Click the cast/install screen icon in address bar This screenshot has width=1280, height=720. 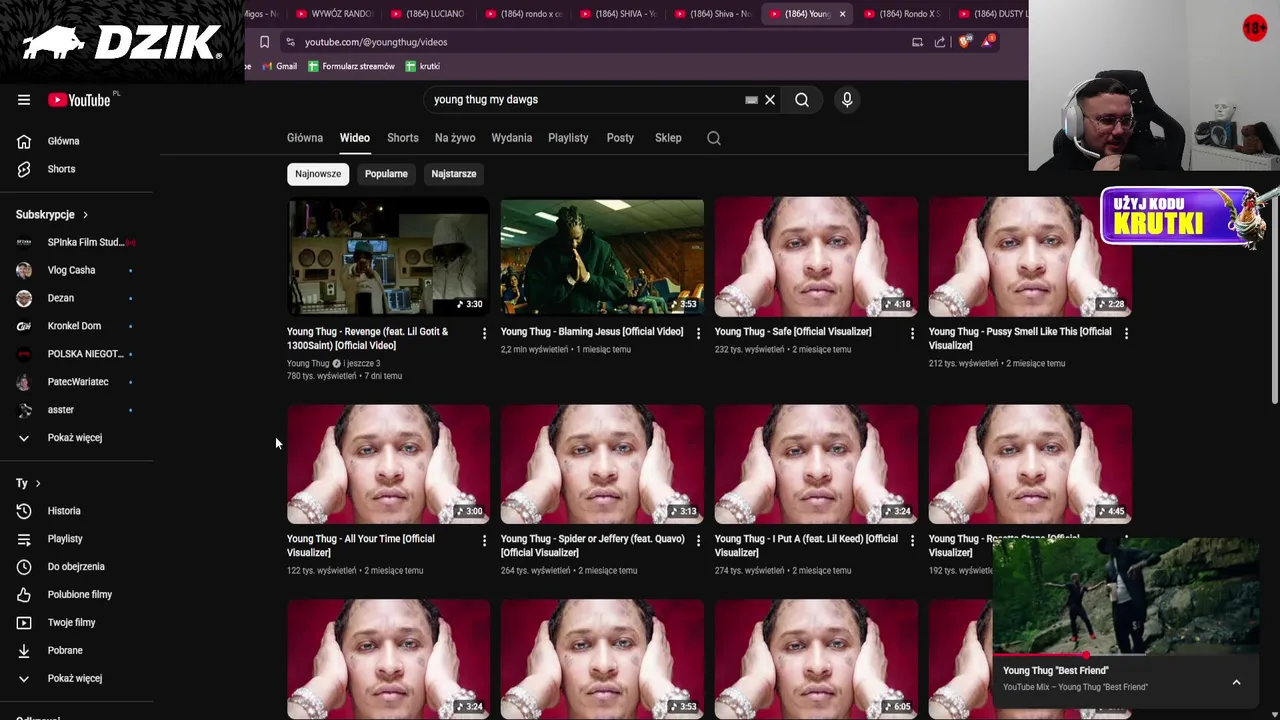click(x=917, y=42)
